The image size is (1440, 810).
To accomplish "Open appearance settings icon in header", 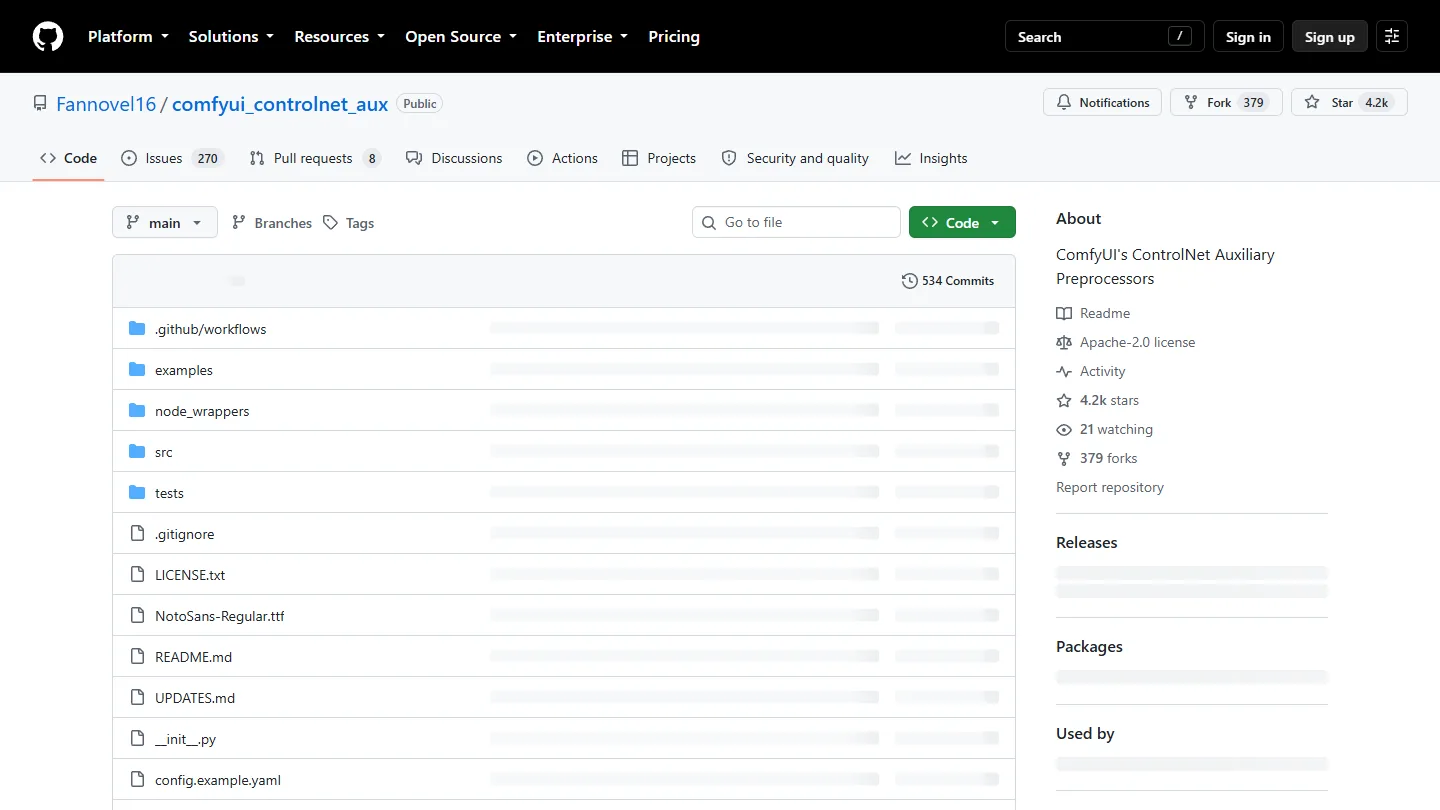I will coord(1392,37).
